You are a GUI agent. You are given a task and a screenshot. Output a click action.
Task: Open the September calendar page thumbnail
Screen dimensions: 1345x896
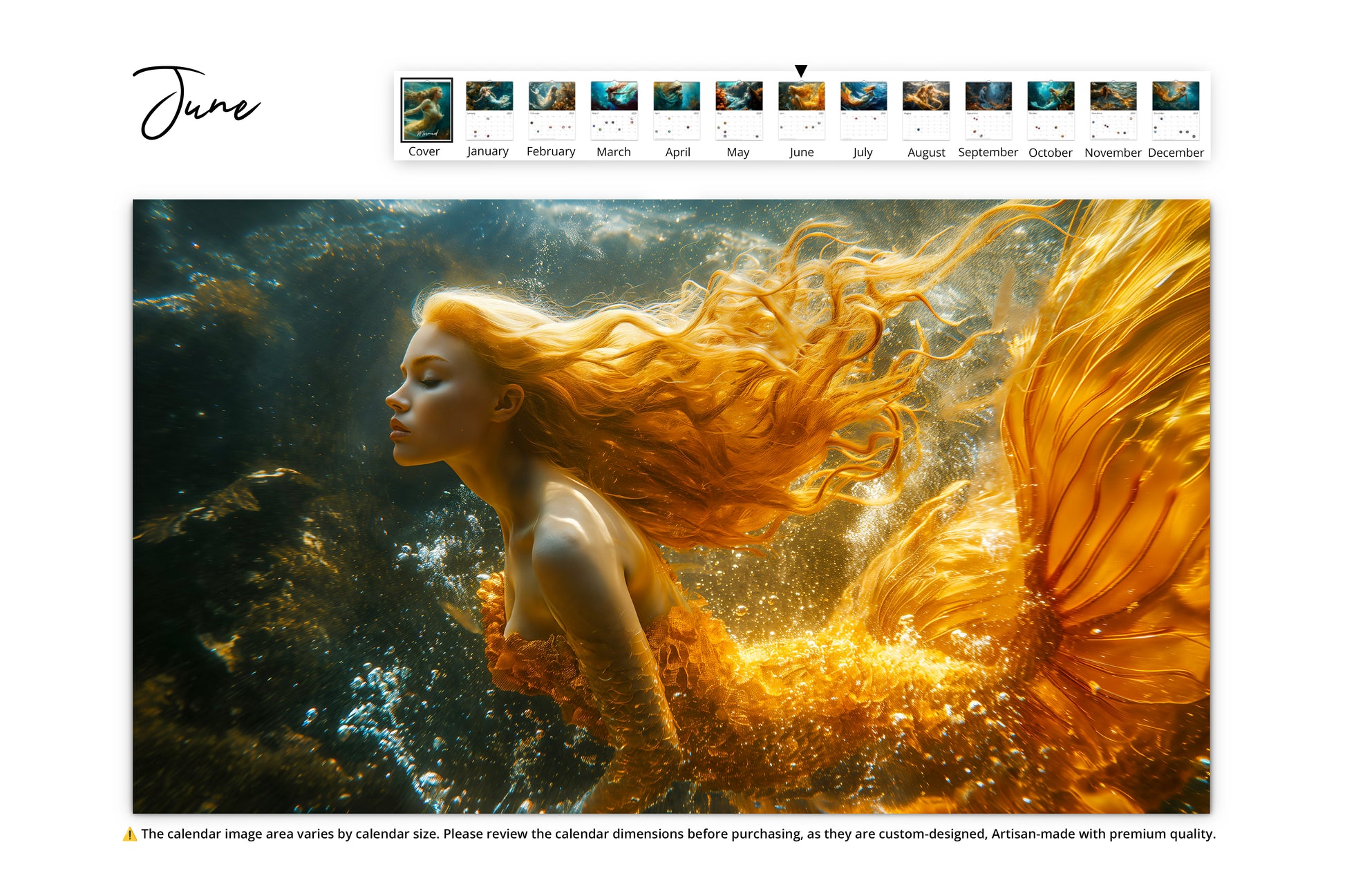click(x=988, y=111)
